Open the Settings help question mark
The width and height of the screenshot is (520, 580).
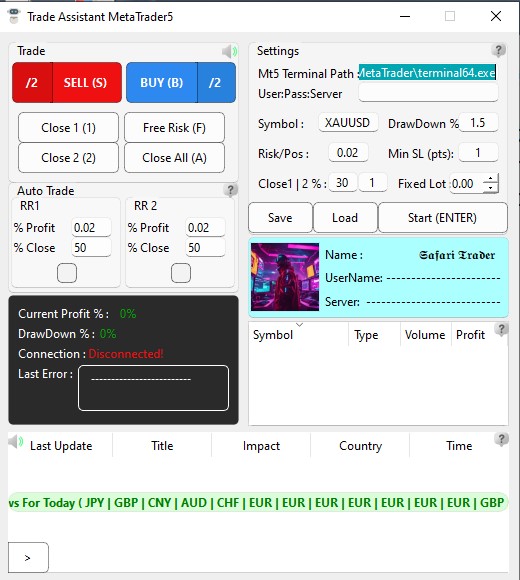[499, 50]
